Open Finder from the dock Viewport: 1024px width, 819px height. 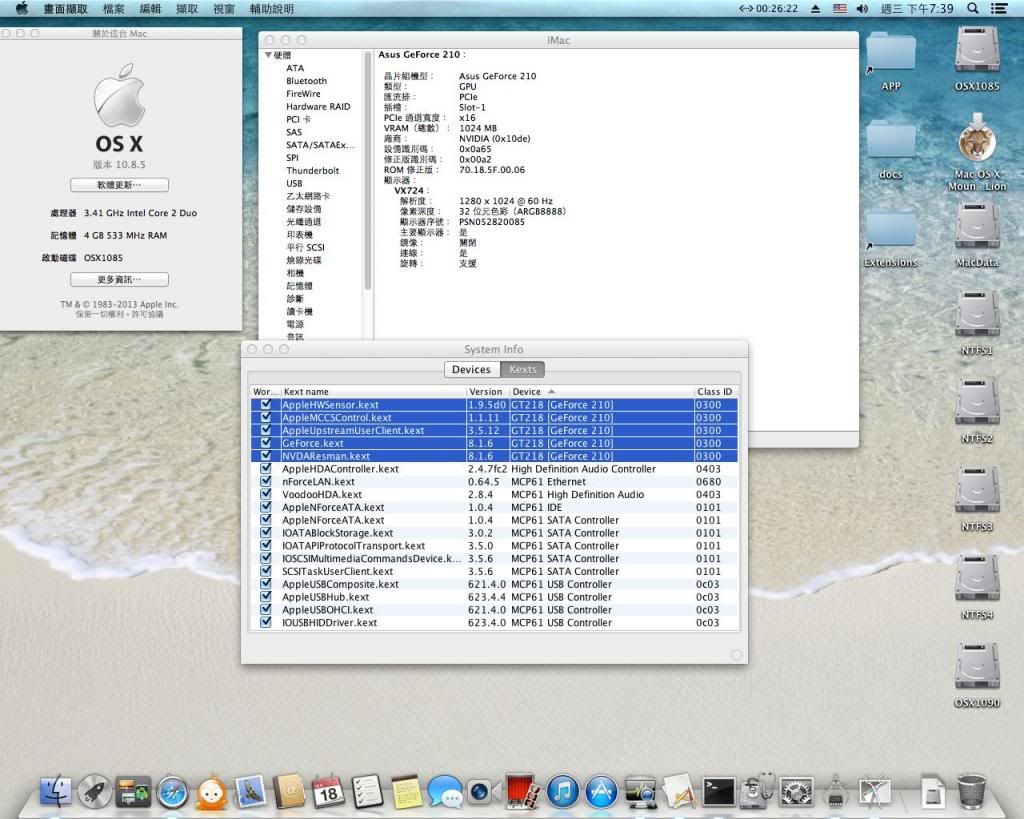point(56,791)
